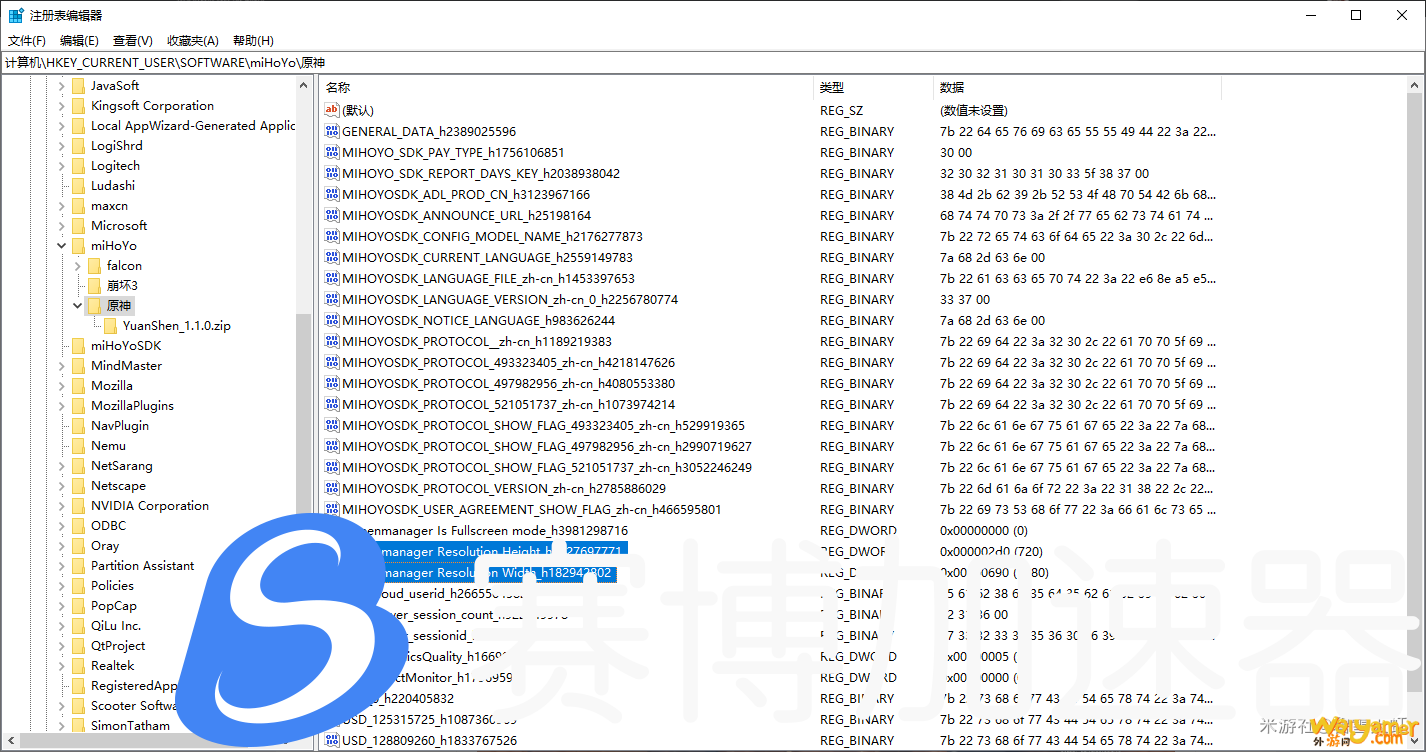Select the NVIDIA Corporation folder icon
1426x752 pixels.
(78, 506)
